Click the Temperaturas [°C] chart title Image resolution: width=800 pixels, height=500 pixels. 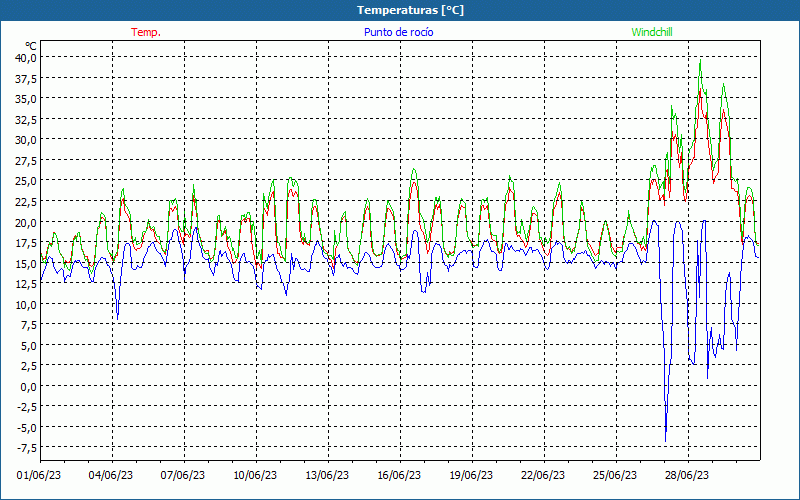tap(410, 10)
